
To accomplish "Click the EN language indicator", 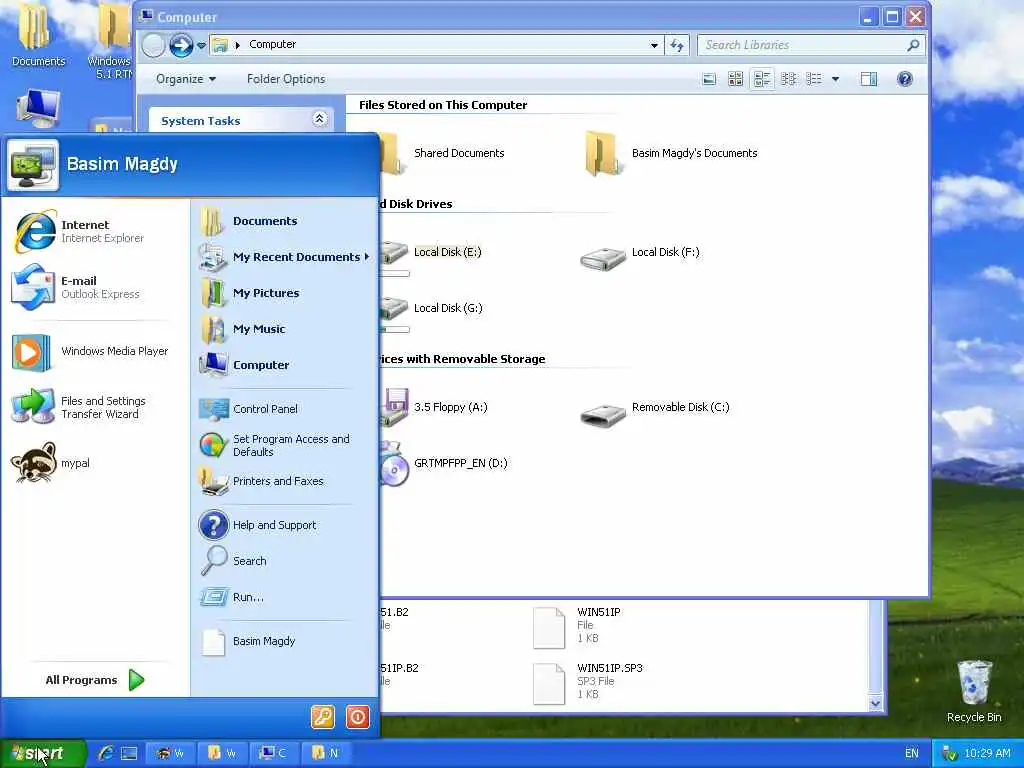I will (912, 754).
